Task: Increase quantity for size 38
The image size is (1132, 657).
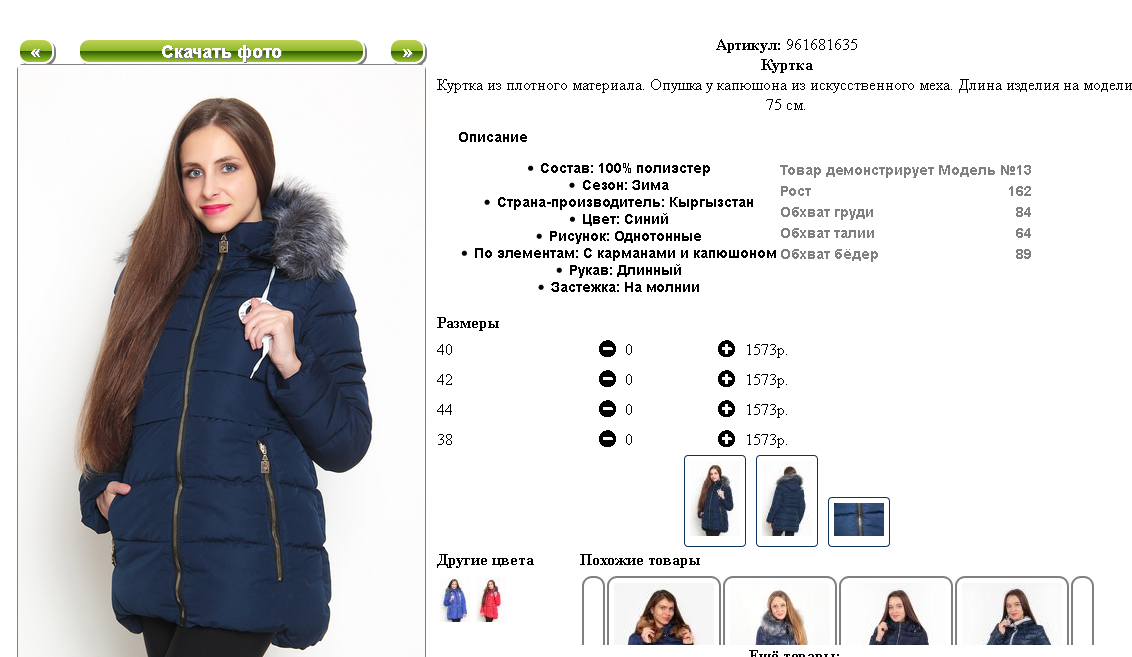Action: tap(726, 439)
